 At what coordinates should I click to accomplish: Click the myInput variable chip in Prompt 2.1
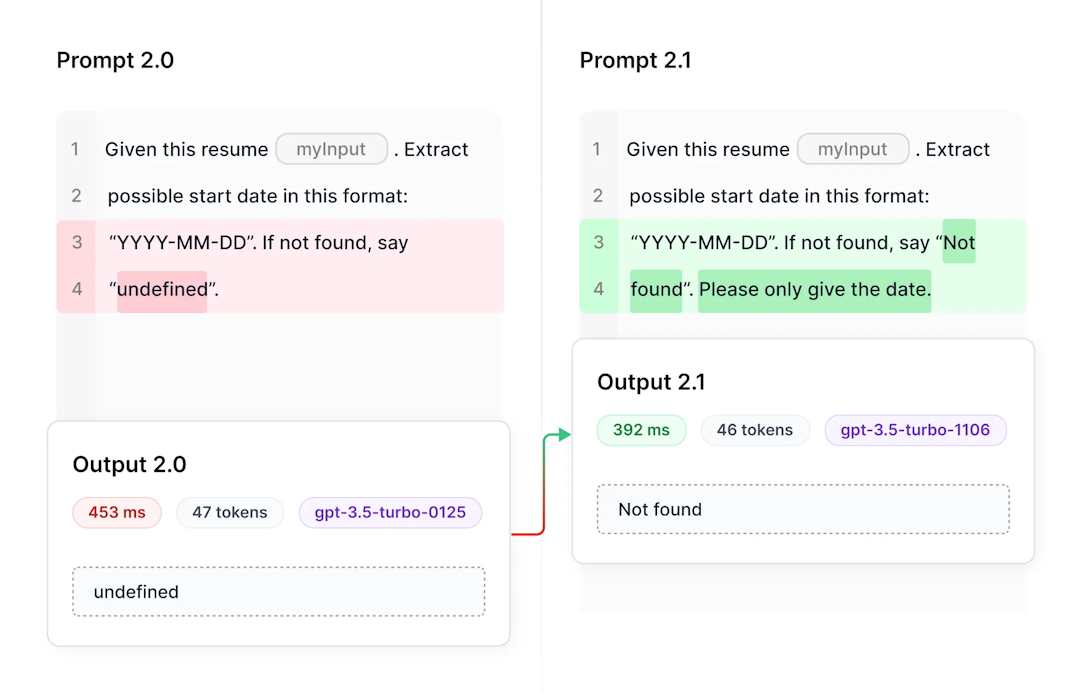click(853, 150)
